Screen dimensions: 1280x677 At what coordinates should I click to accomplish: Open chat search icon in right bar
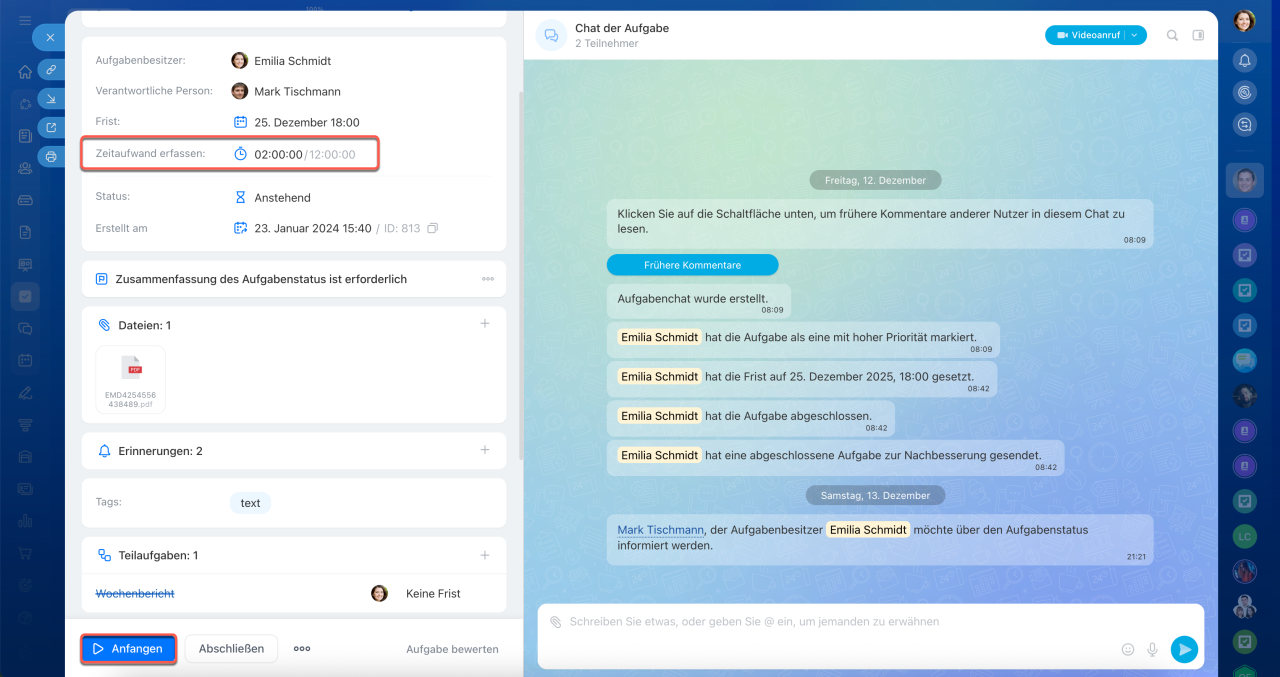tap(1245, 125)
